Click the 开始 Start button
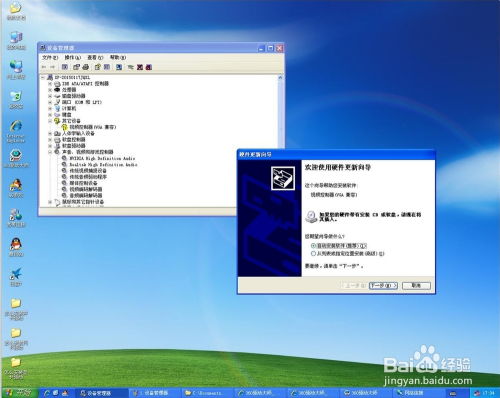500x398 pixels. pos(19,393)
